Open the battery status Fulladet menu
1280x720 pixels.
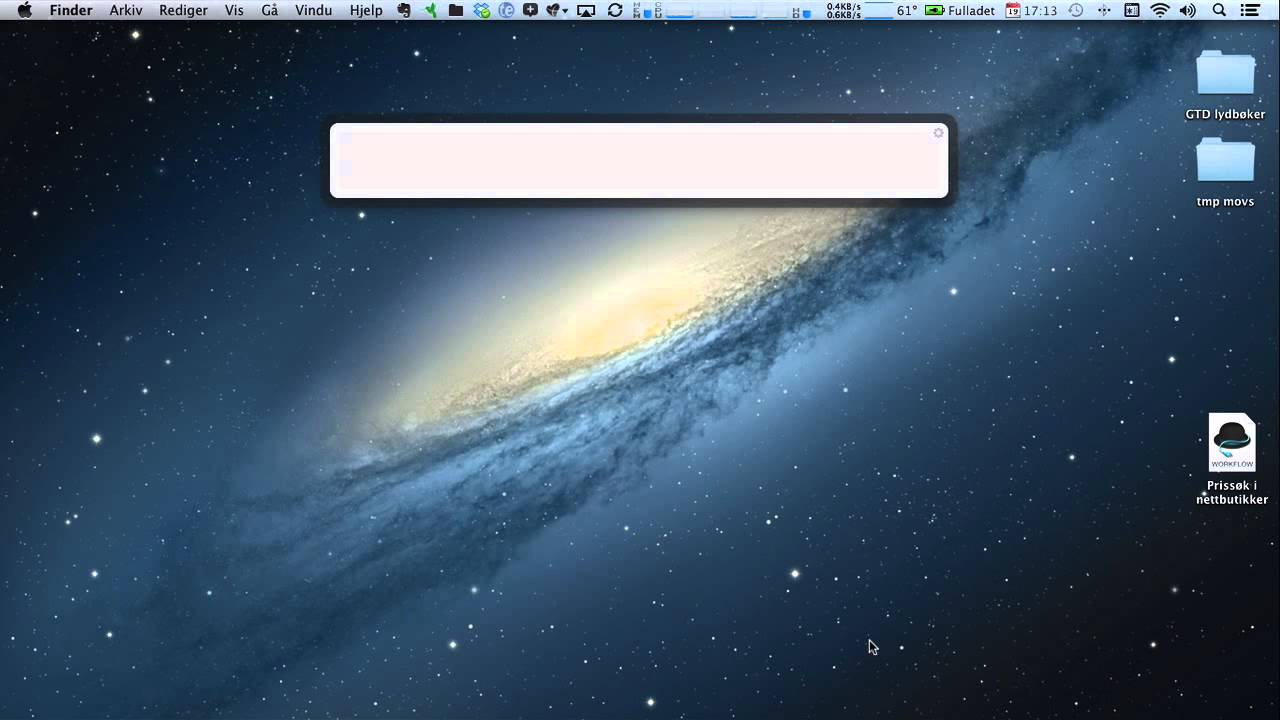click(960, 10)
